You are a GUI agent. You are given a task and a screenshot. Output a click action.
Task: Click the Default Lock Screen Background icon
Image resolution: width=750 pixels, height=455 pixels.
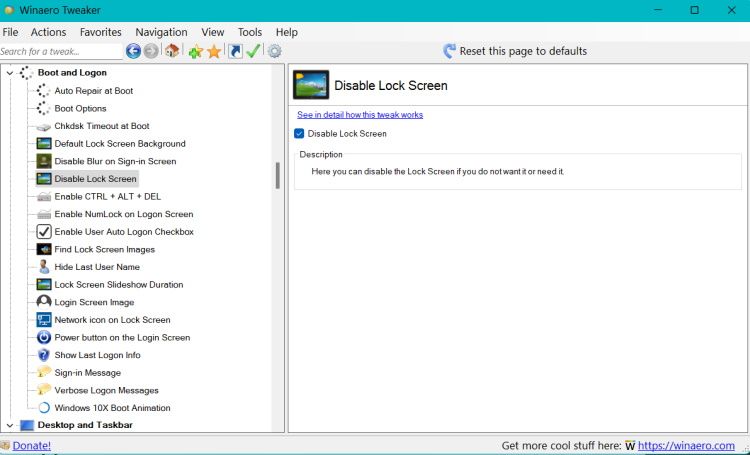(x=44, y=144)
